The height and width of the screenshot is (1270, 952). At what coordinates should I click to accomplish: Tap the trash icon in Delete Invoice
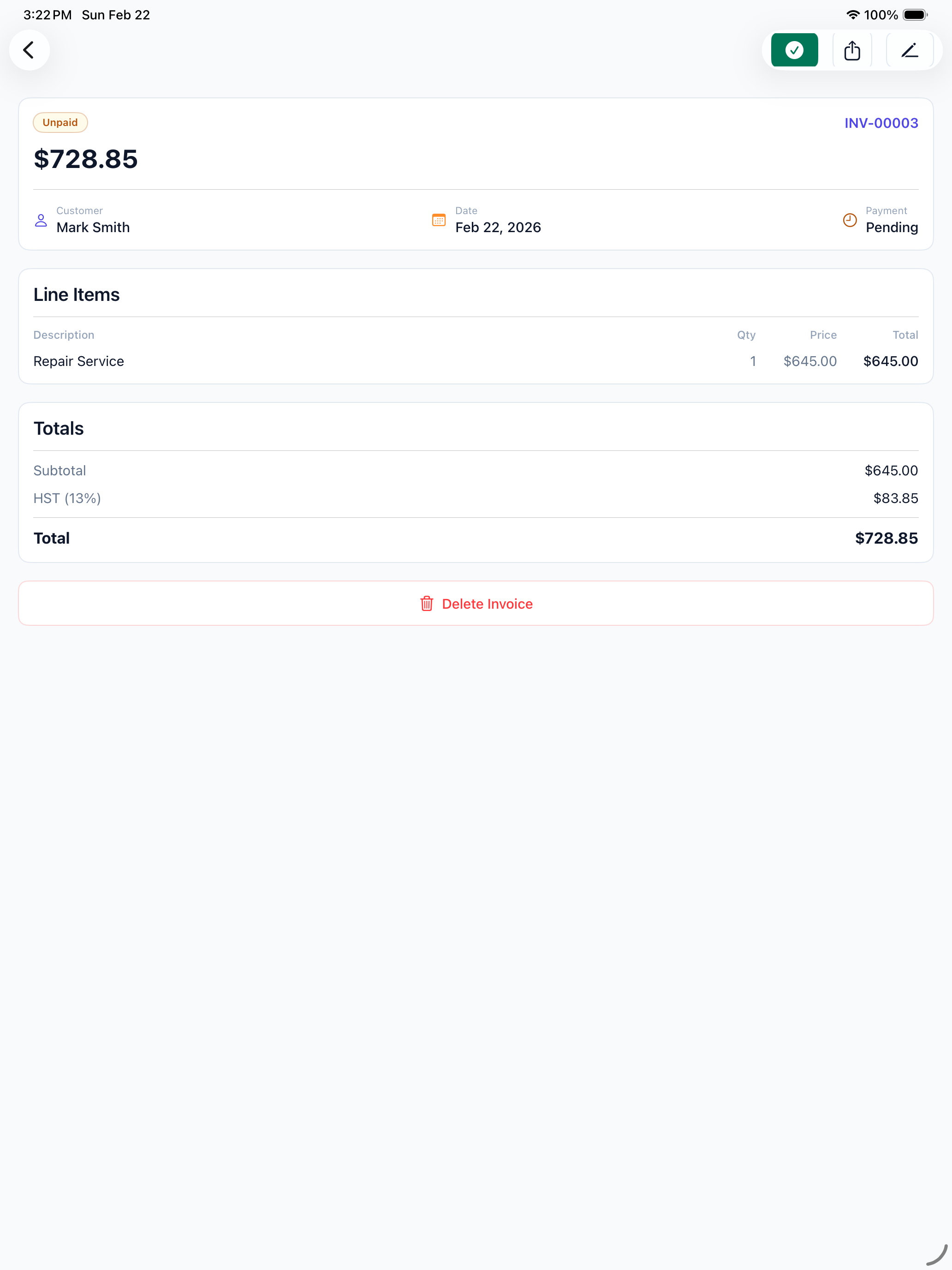tap(427, 604)
